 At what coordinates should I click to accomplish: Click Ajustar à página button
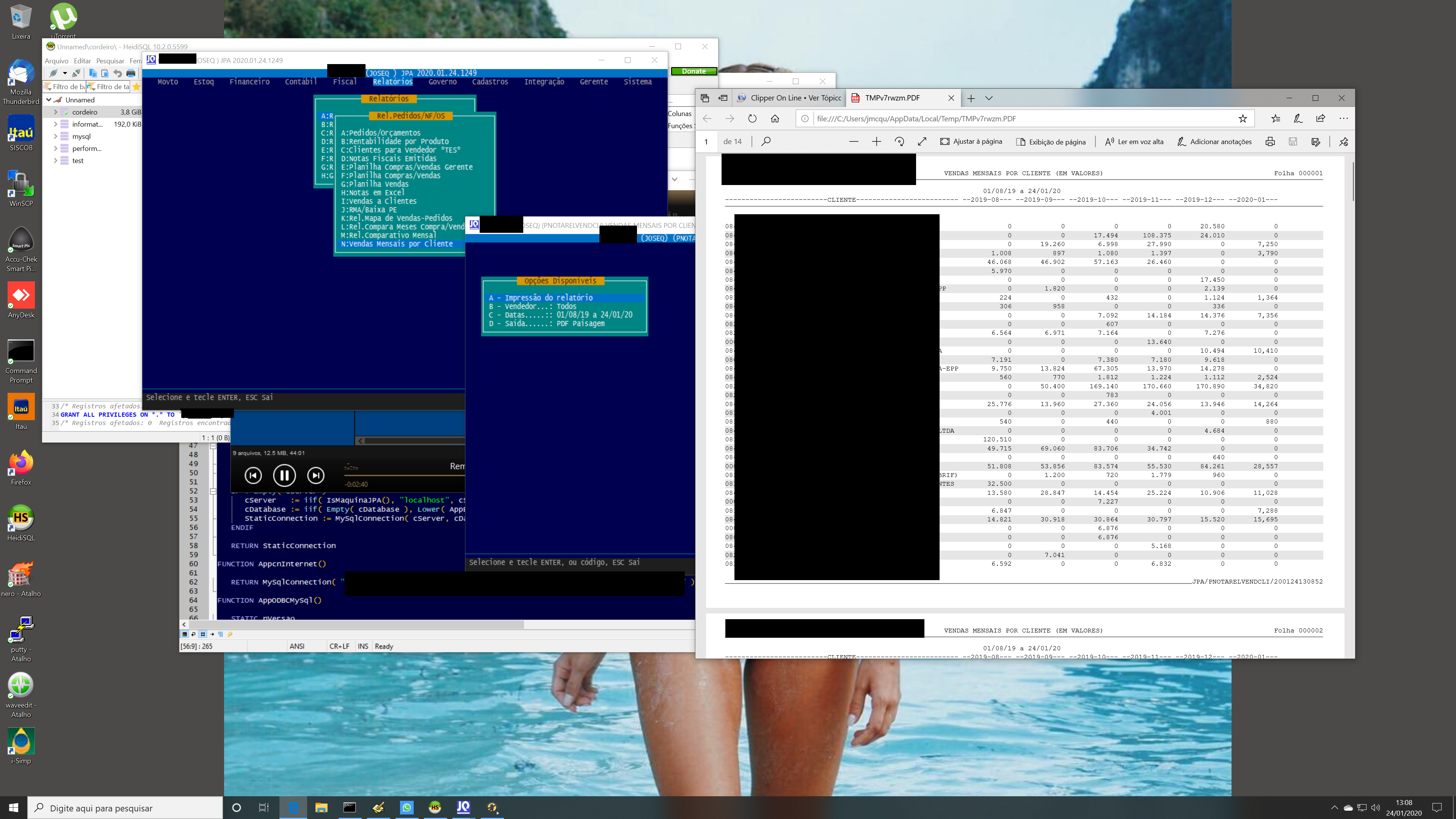tap(971, 141)
